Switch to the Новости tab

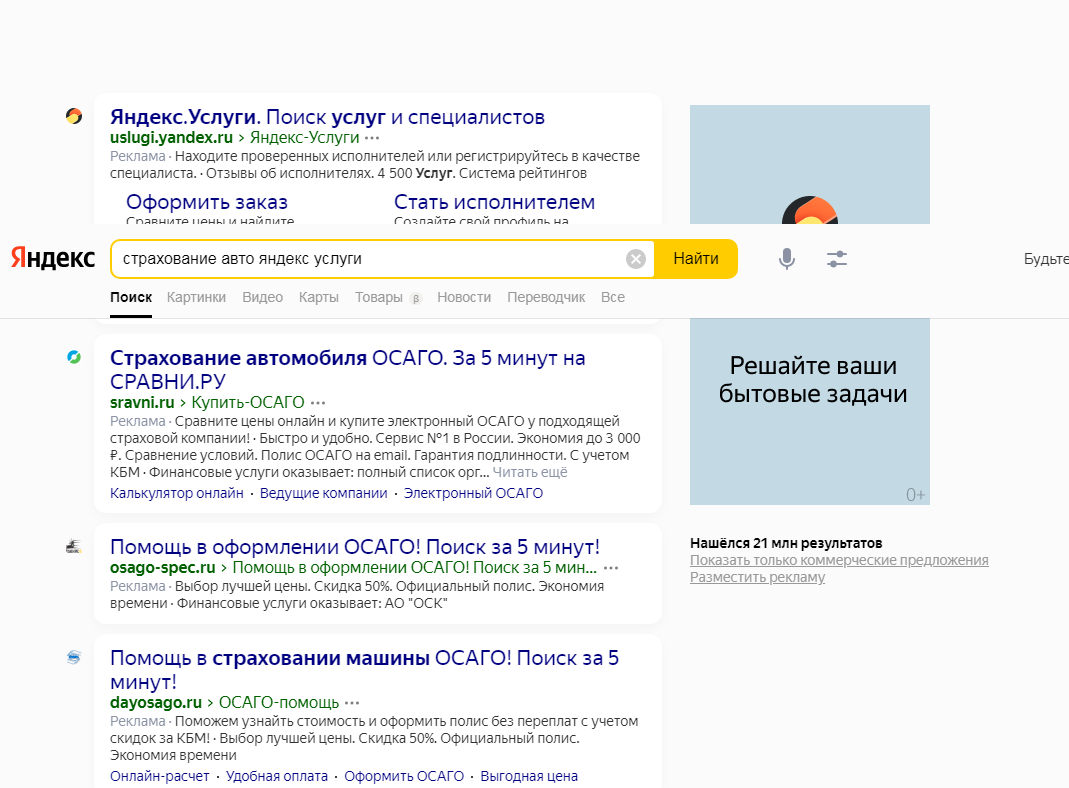(464, 297)
